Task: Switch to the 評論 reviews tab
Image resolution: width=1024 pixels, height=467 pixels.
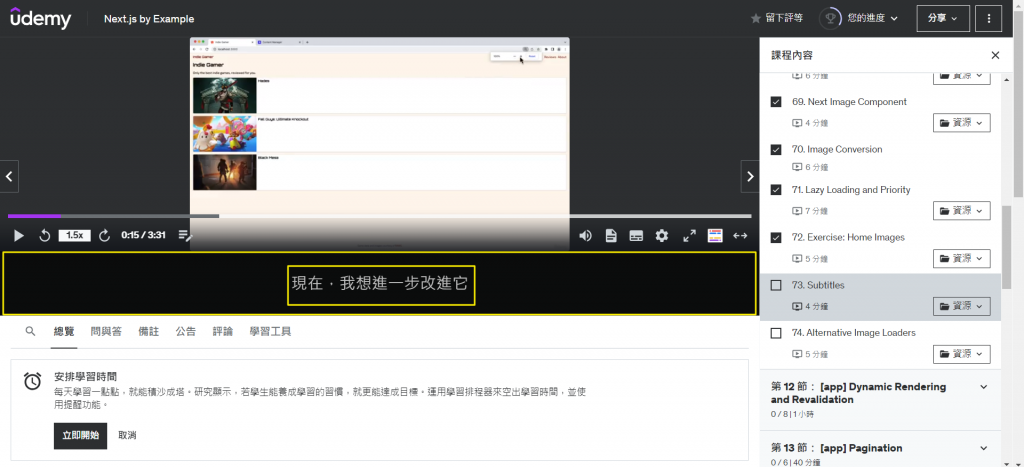Action: coord(223,332)
